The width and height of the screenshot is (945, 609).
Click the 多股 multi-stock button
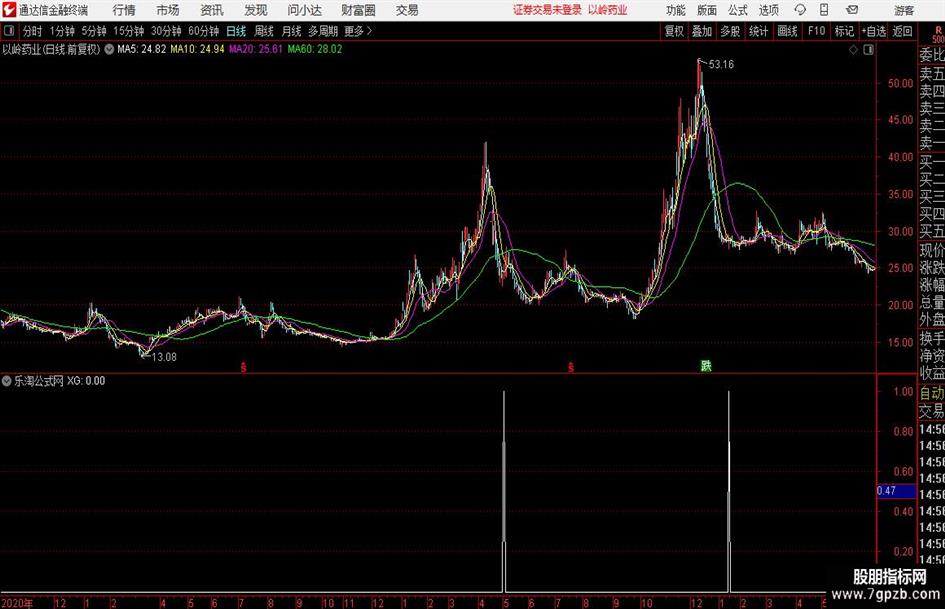point(730,31)
